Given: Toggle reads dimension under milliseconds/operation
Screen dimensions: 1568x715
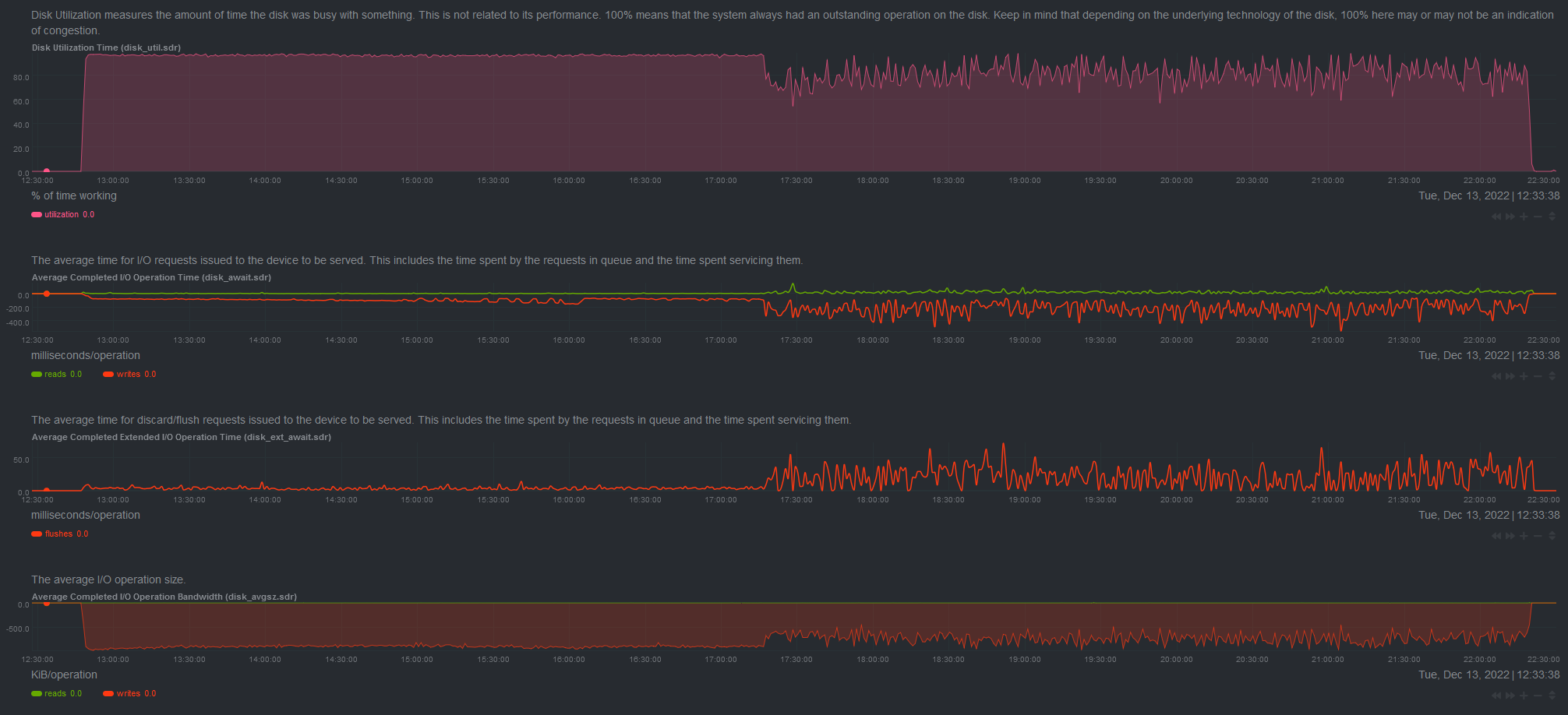Looking at the screenshot, I should 56,375.
